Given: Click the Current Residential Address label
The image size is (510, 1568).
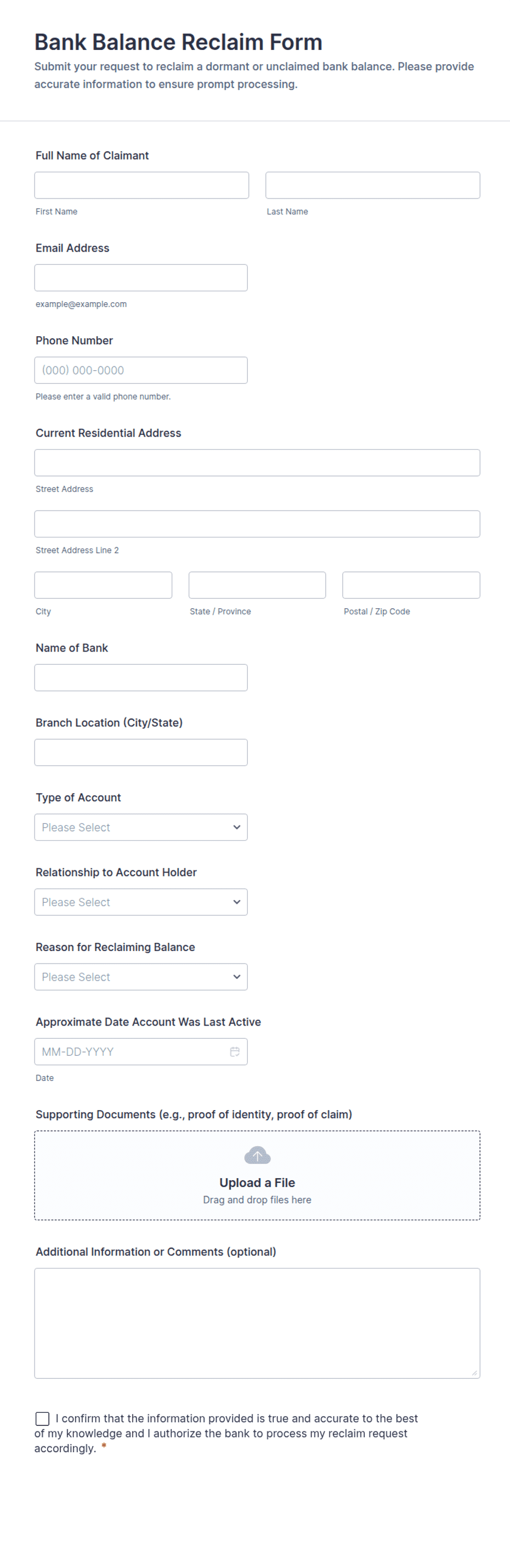Looking at the screenshot, I should pos(109,433).
